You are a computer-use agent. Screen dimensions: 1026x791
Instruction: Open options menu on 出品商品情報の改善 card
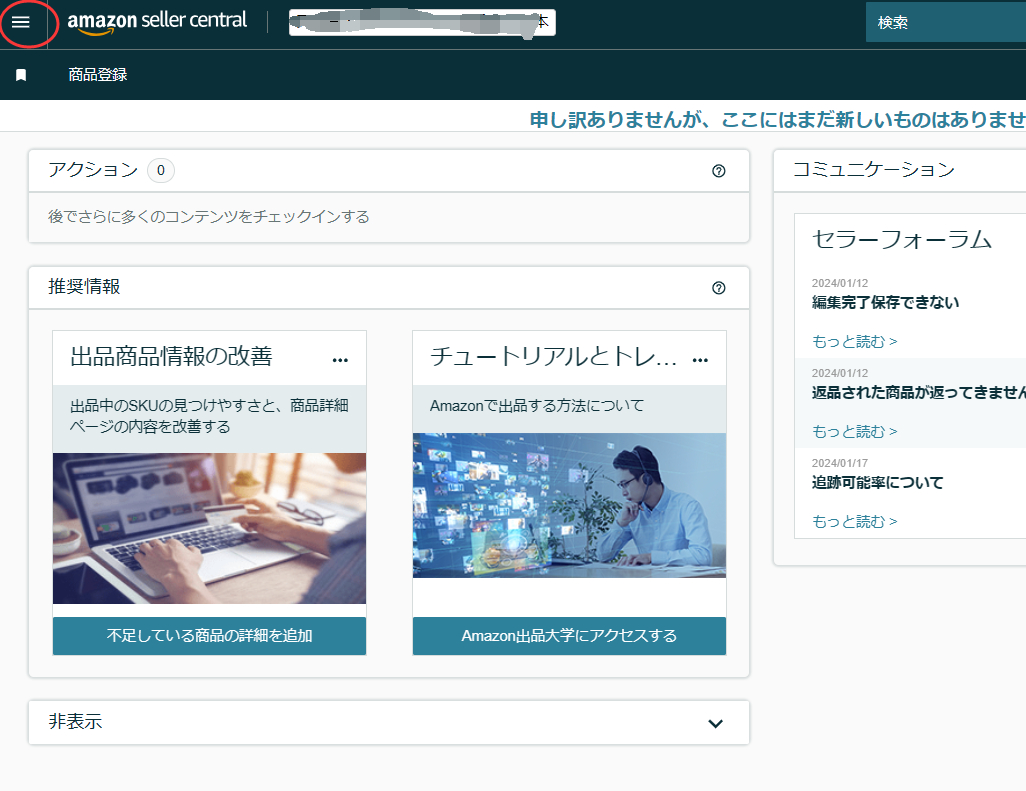pyautogui.click(x=340, y=360)
